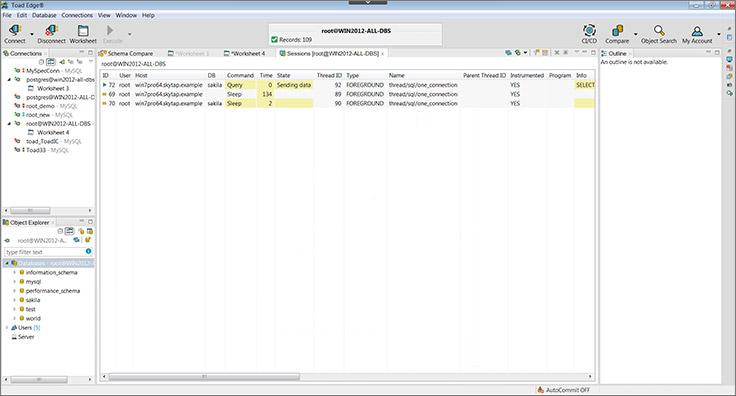
Task: Switch to the Worksheet 4 tab
Action: coord(245,53)
